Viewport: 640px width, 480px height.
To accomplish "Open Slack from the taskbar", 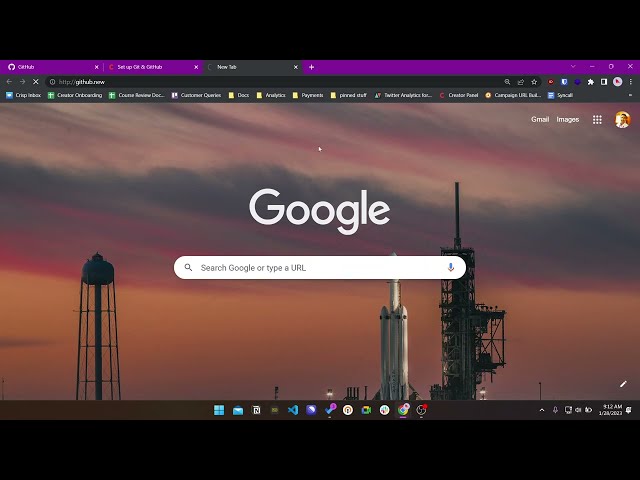I will tap(384, 410).
